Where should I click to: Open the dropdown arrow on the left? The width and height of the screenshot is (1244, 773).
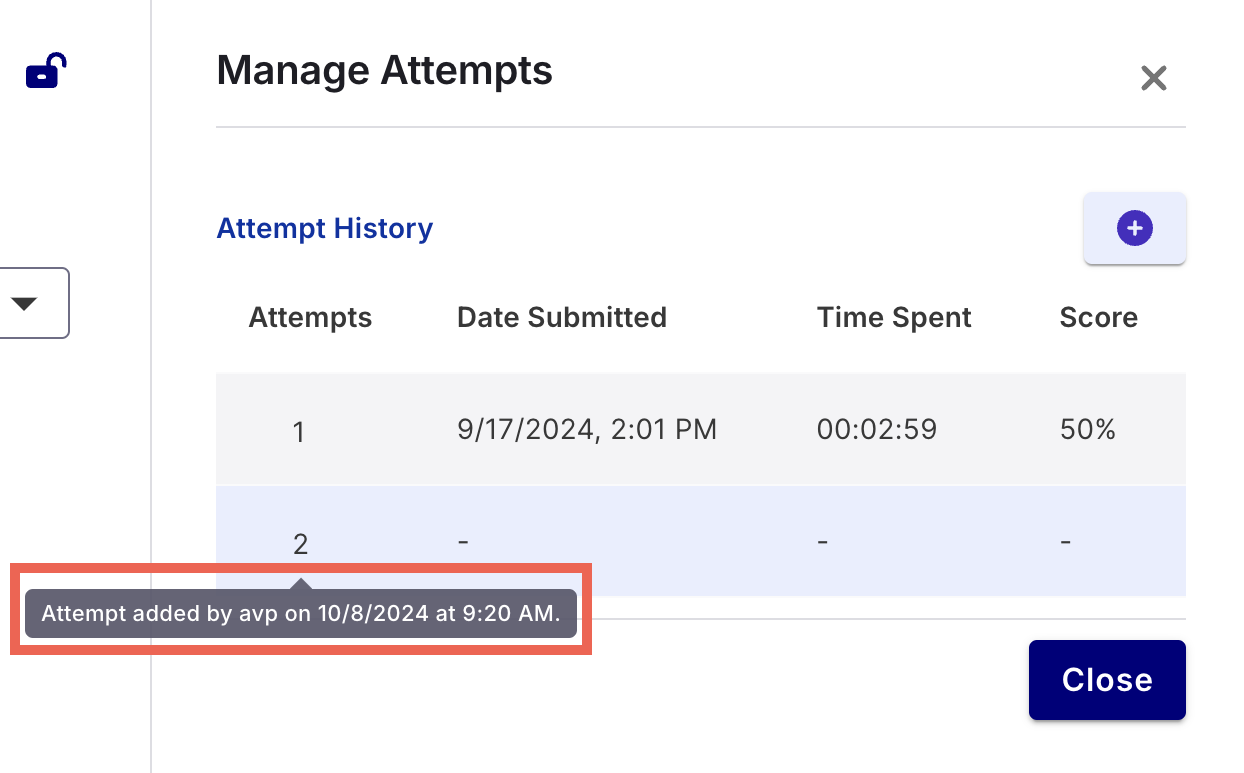25,303
